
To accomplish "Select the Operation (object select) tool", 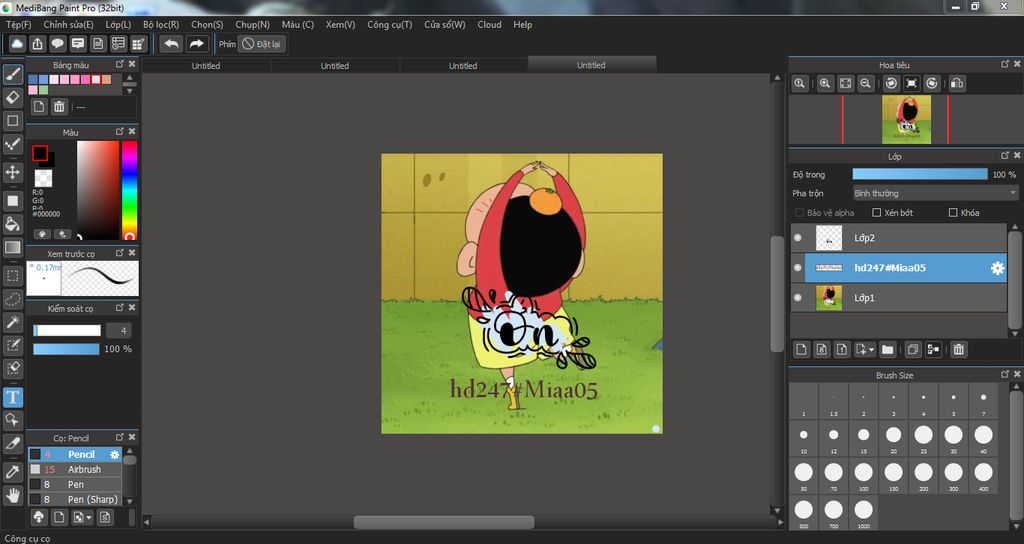I will [x=12, y=420].
